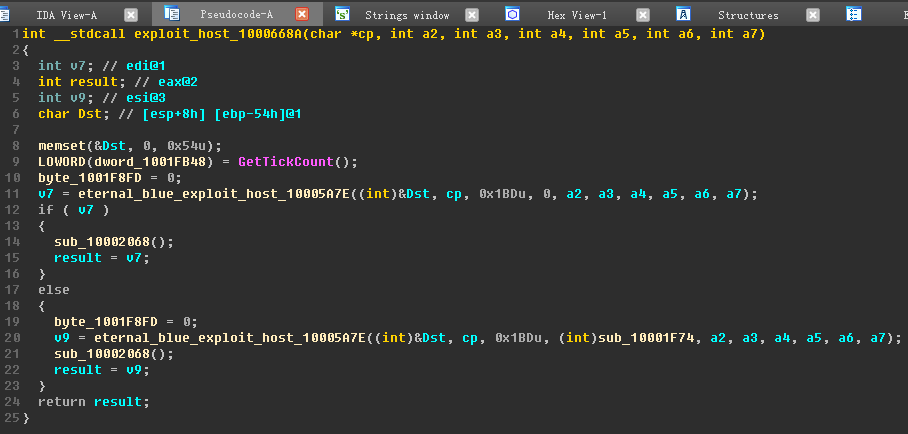Close the Pseudocode-A tab with red X

point(302,14)
